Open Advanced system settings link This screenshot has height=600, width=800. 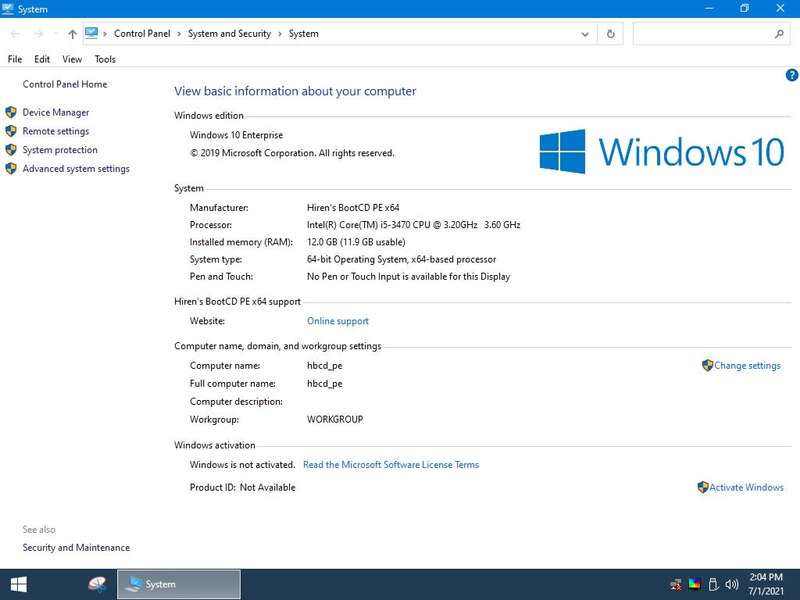[76, 168]
